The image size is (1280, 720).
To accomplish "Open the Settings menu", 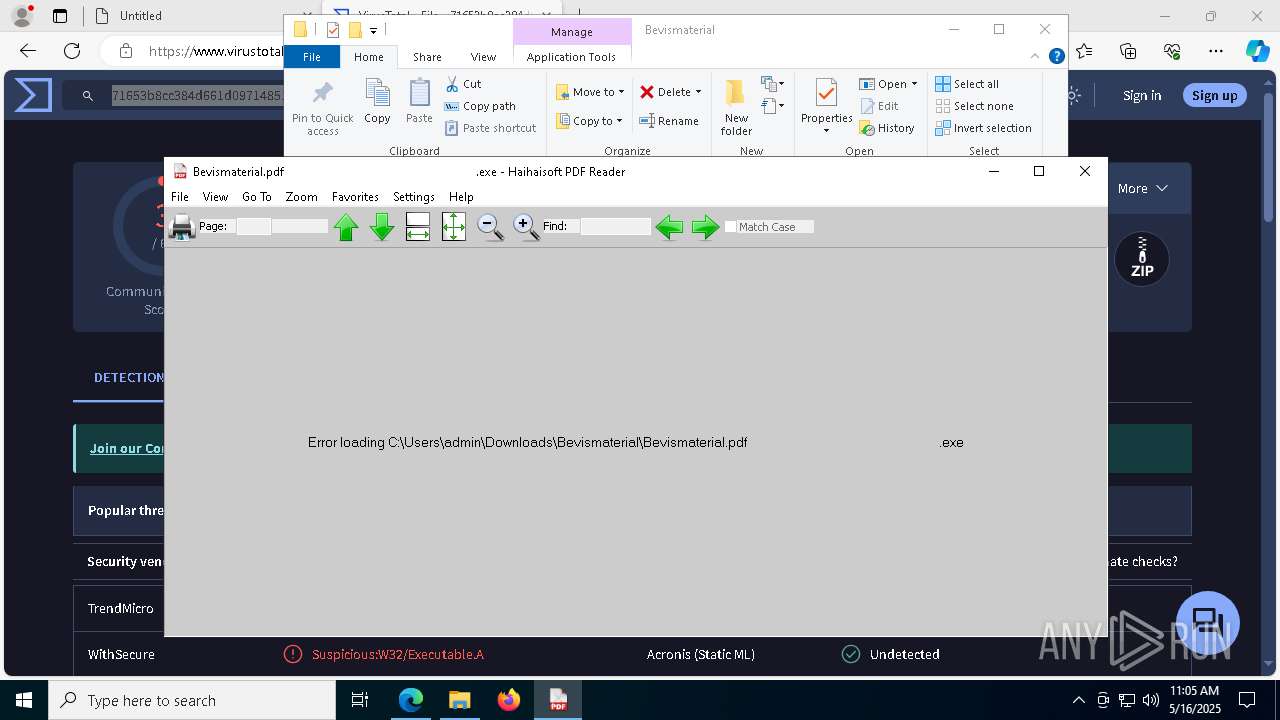I will pos(414,197).
